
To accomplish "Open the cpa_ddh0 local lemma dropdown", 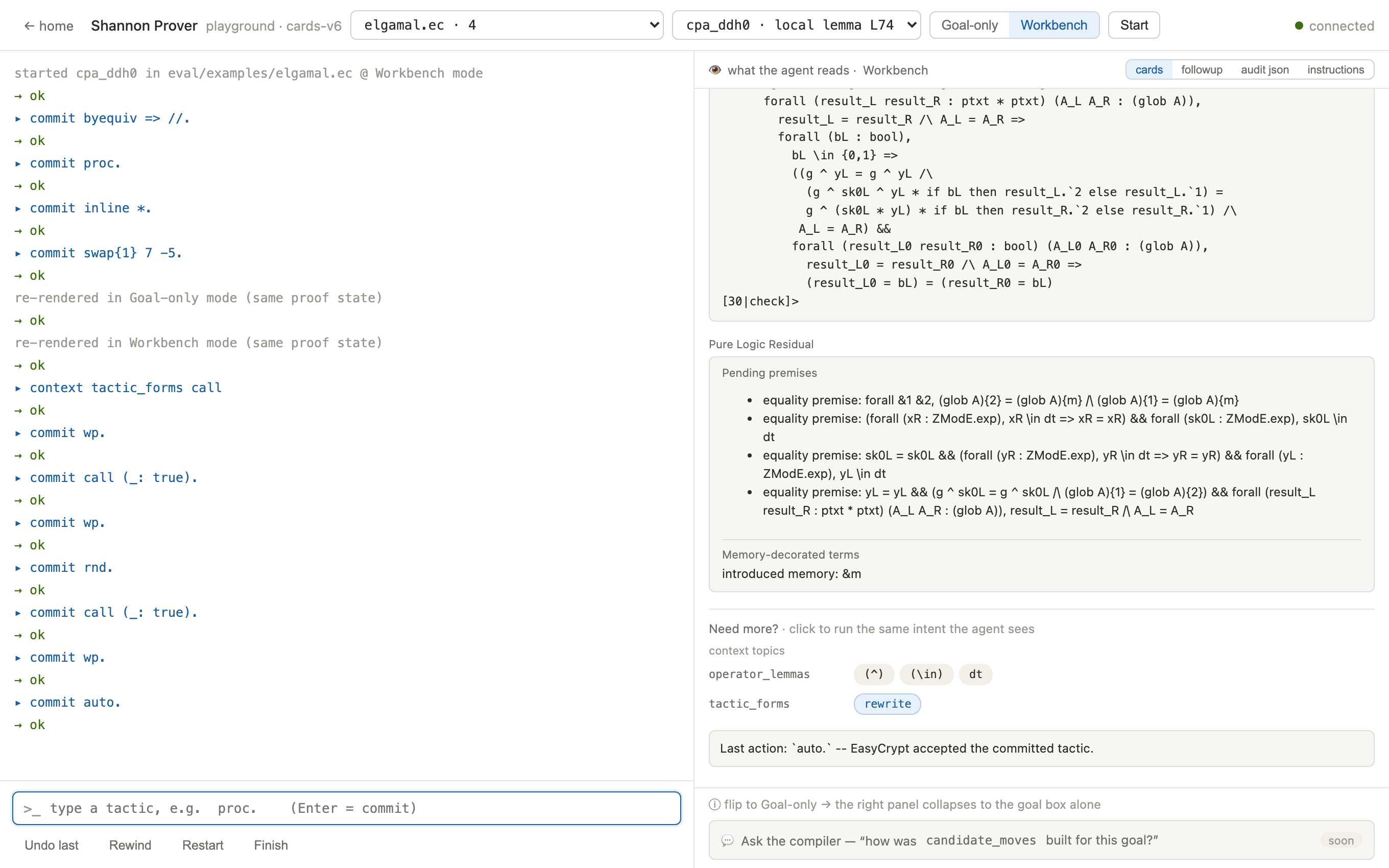I will click(796, 25).
